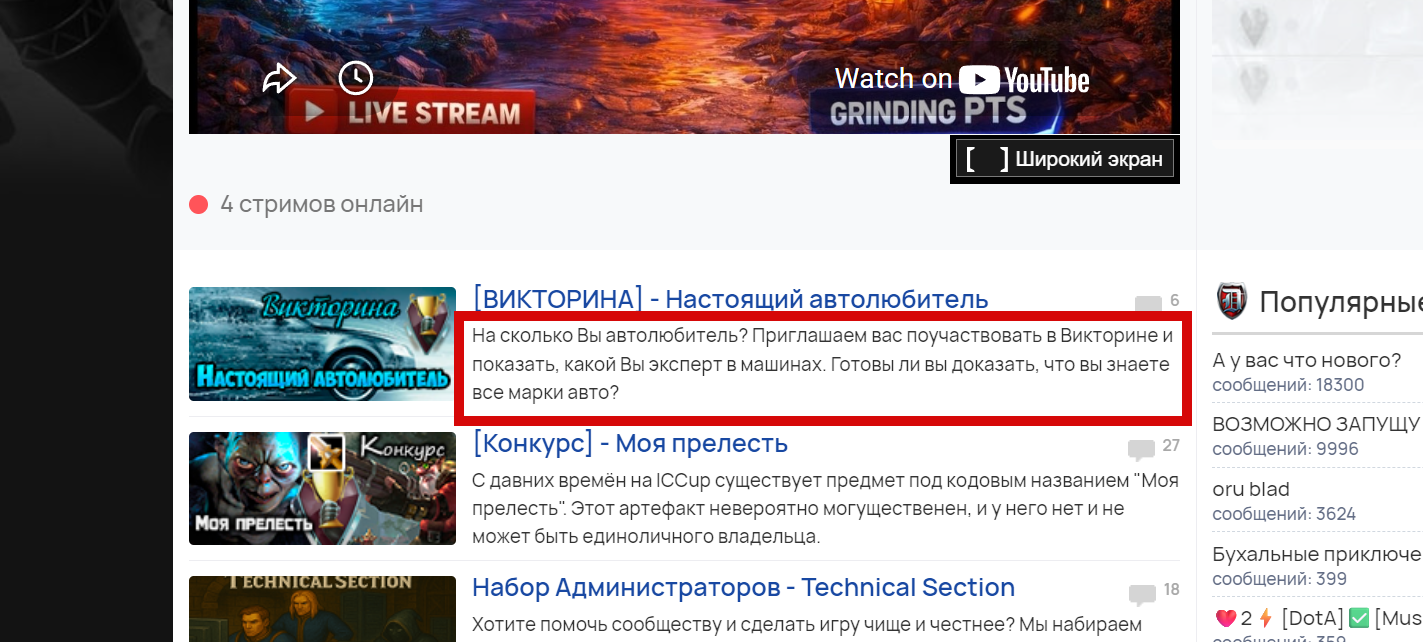Open Набор Администраторов - Technical Section
1423x642 pixels.
pyautogui.click(x=743, y=587)
